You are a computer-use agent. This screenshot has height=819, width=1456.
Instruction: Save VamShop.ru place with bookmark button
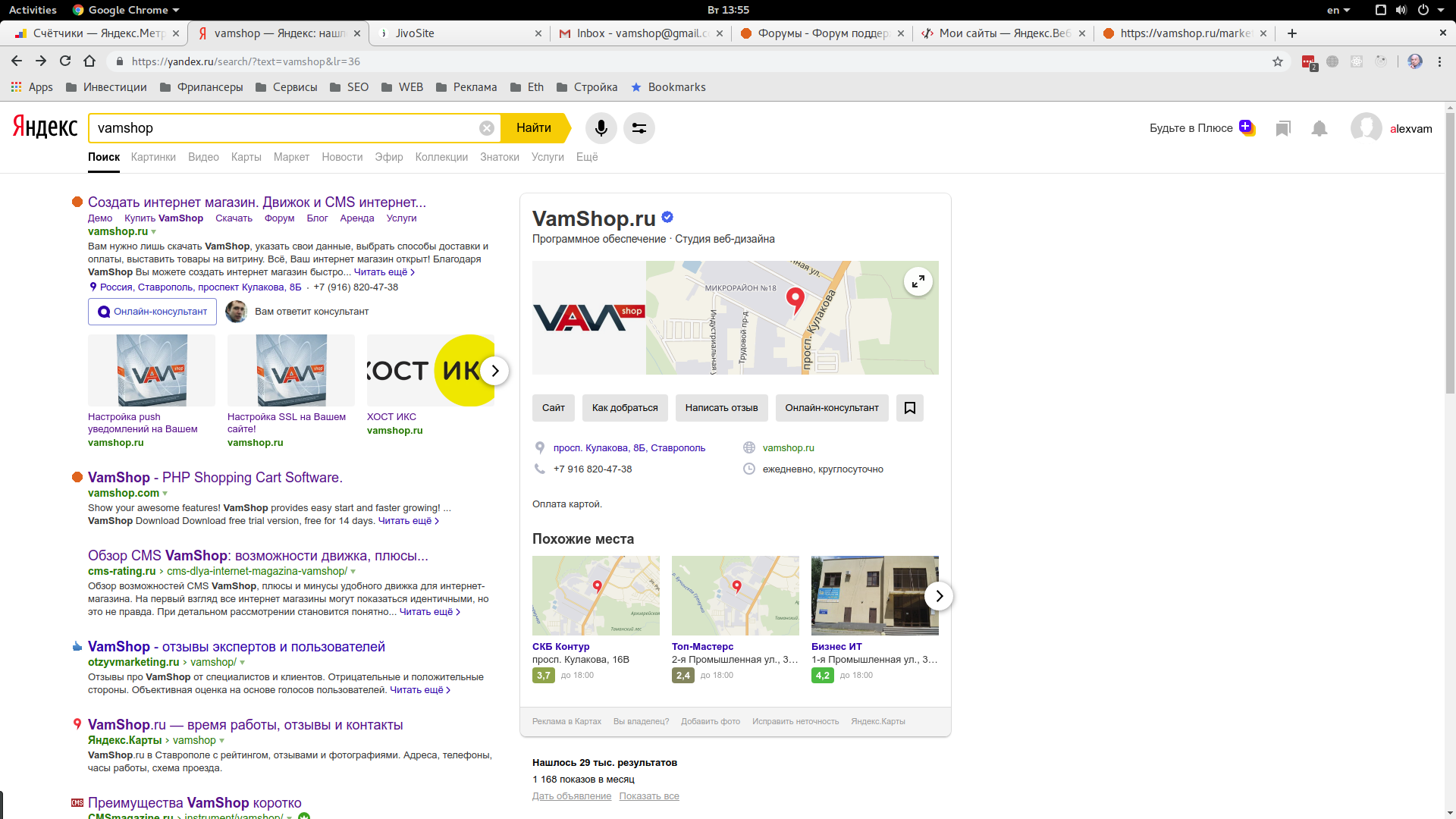[910, 408]
